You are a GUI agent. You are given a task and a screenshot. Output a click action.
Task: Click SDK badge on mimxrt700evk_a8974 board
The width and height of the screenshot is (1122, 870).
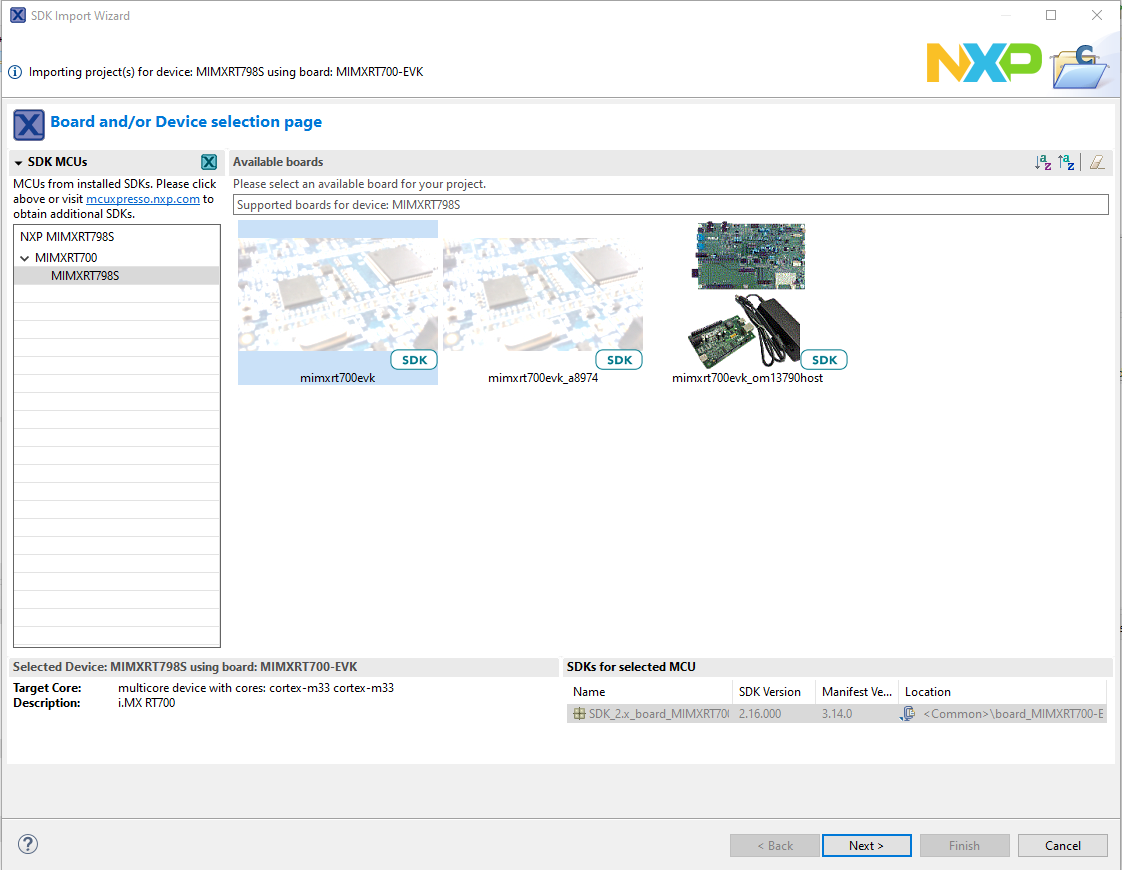(619, 360)
